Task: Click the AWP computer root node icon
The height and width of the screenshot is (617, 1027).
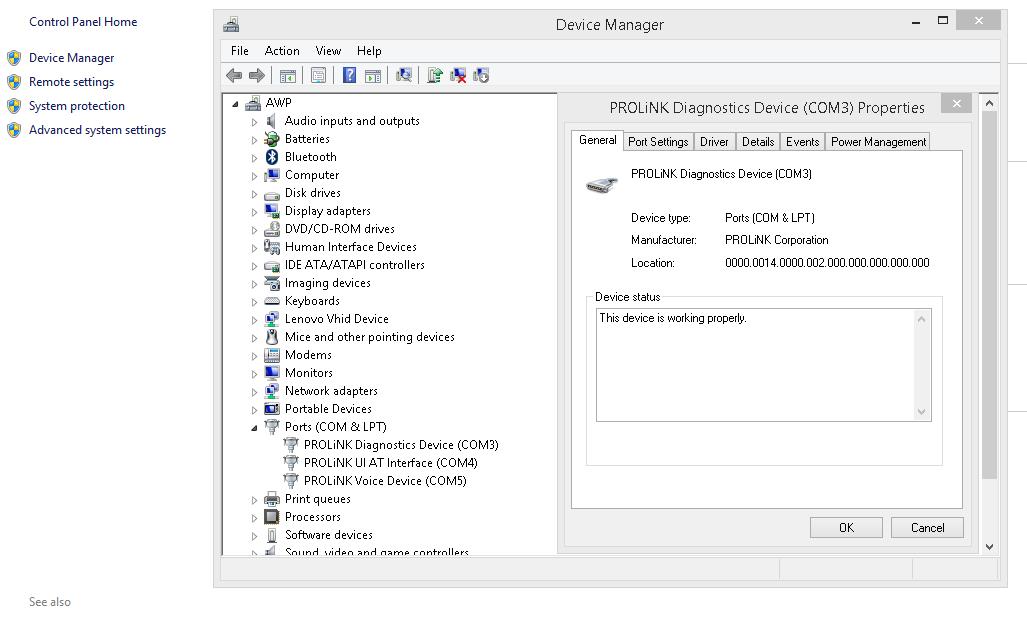Action: click(x=253, y=103)
